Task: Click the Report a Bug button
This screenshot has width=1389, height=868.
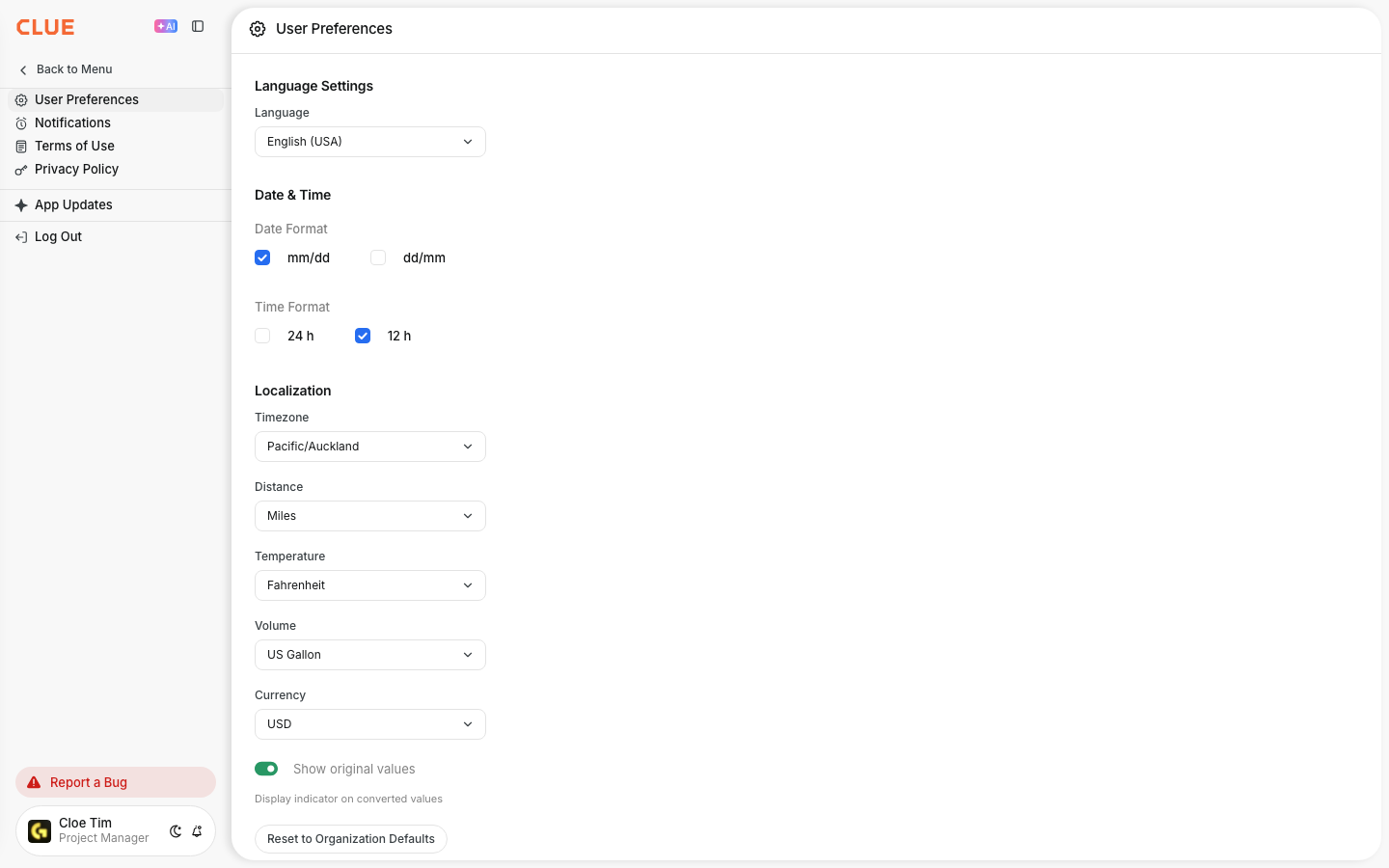Action: tap(116, 782)
